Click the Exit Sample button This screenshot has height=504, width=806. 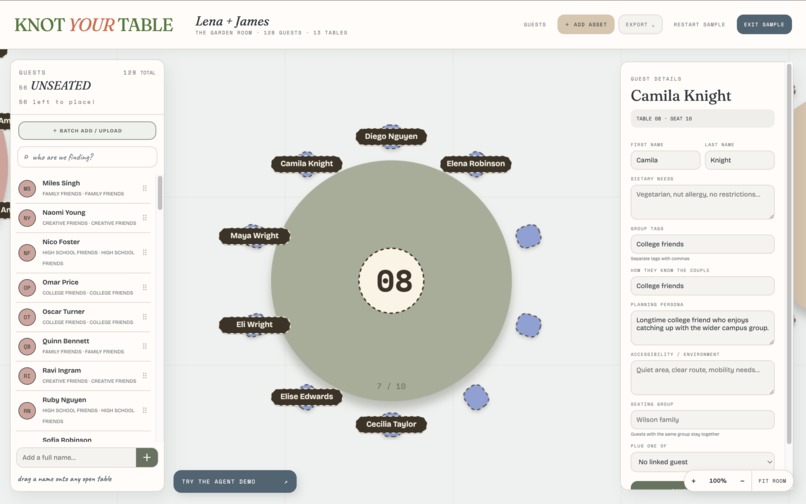point(764,24)
